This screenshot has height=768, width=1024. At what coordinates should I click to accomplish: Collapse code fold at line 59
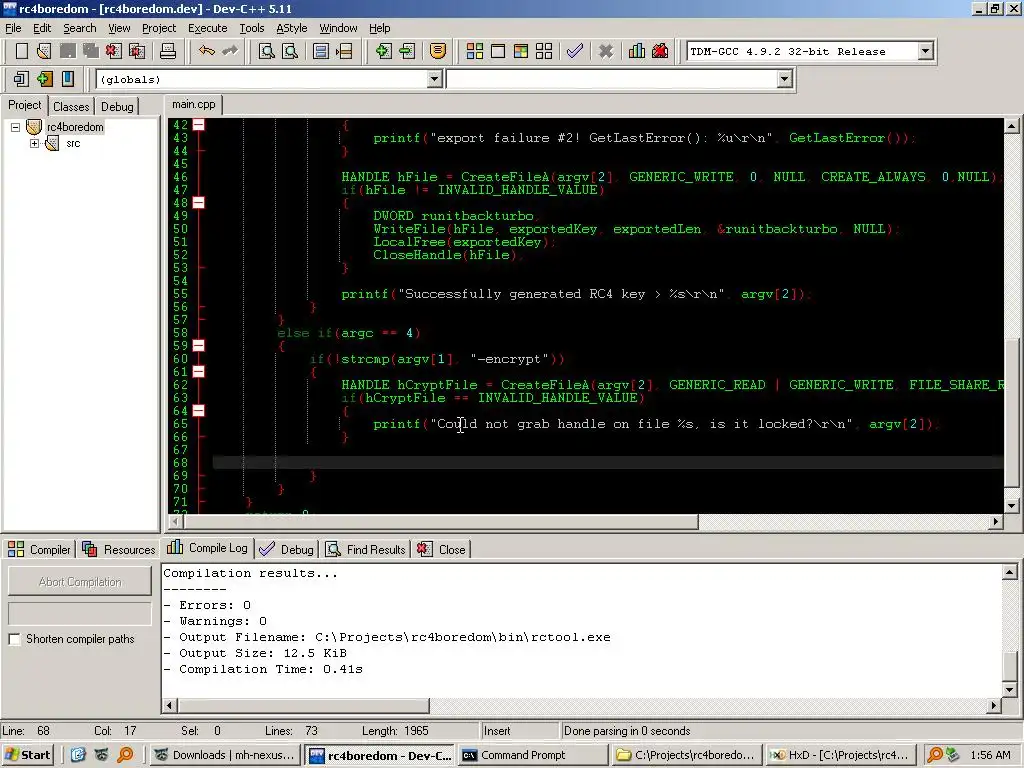(199, 345)
